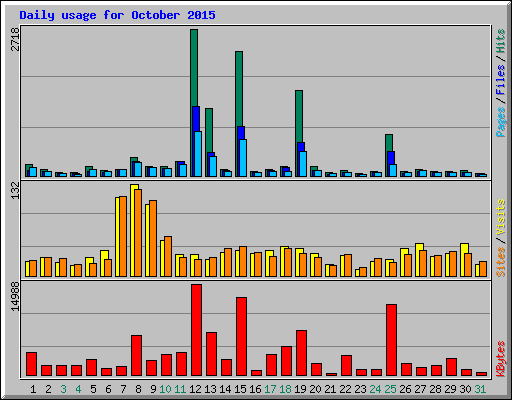Click the red KBytes bar for day 18

coord(286,361)
